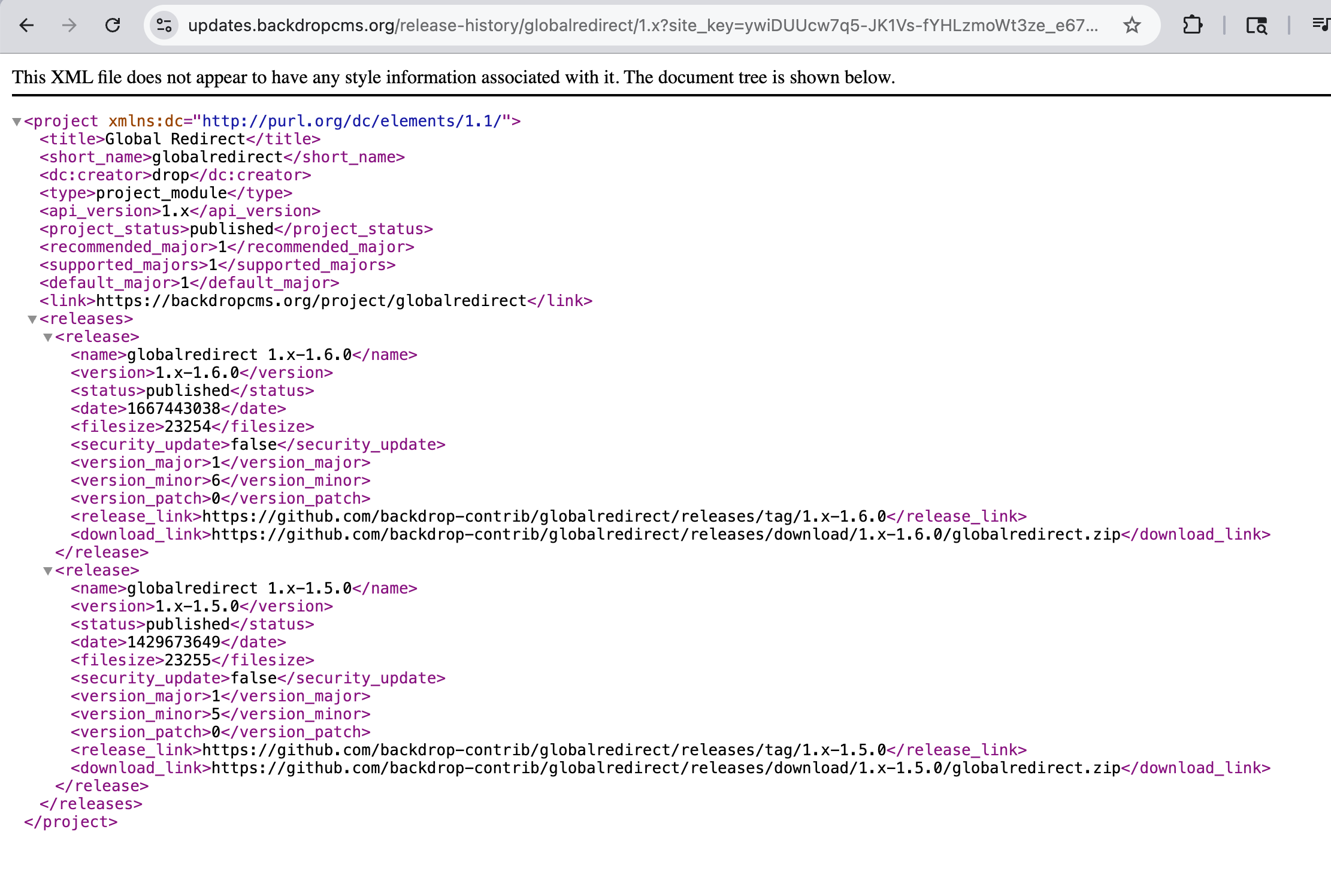Focus the address bar URL
The height and width of the screenshot is (896, 1331).
pyautogui.click(x=643, y=25)
